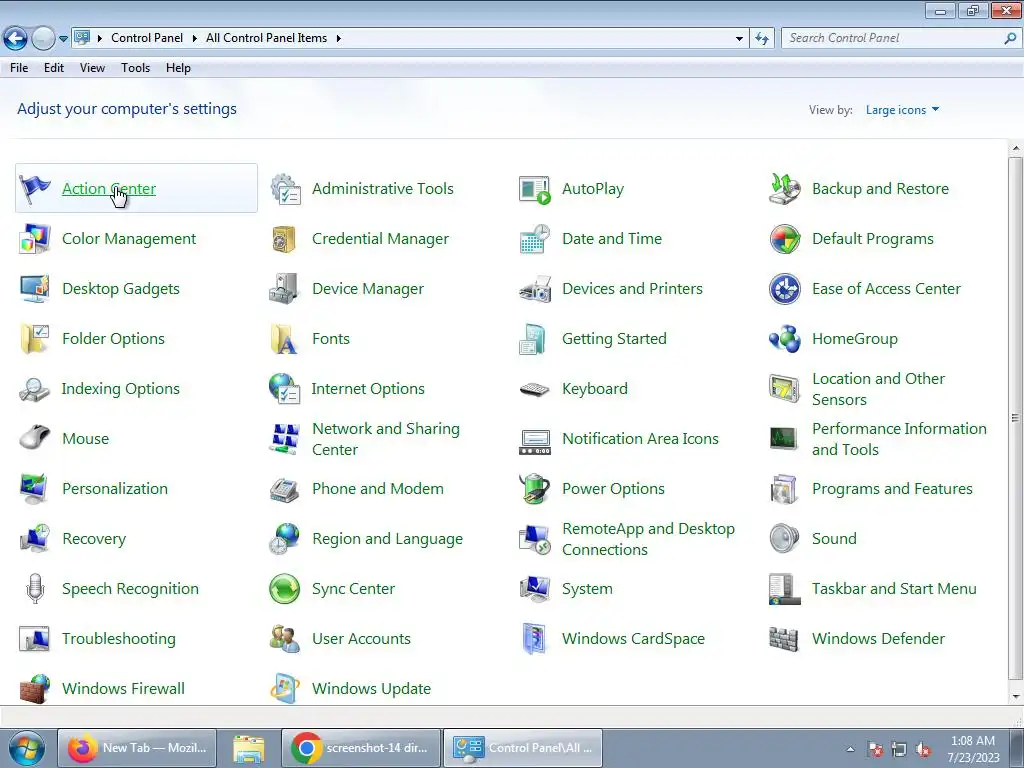Image resolution: width=1024 pixels, height=768 pixels.
Task: Open the Credential Manager safe icon
Action: (285, 239)
